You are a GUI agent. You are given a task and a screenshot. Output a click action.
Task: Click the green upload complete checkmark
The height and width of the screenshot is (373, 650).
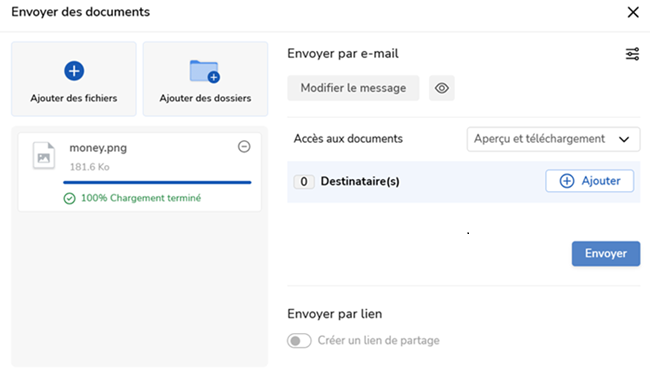[x=69, y=199]
